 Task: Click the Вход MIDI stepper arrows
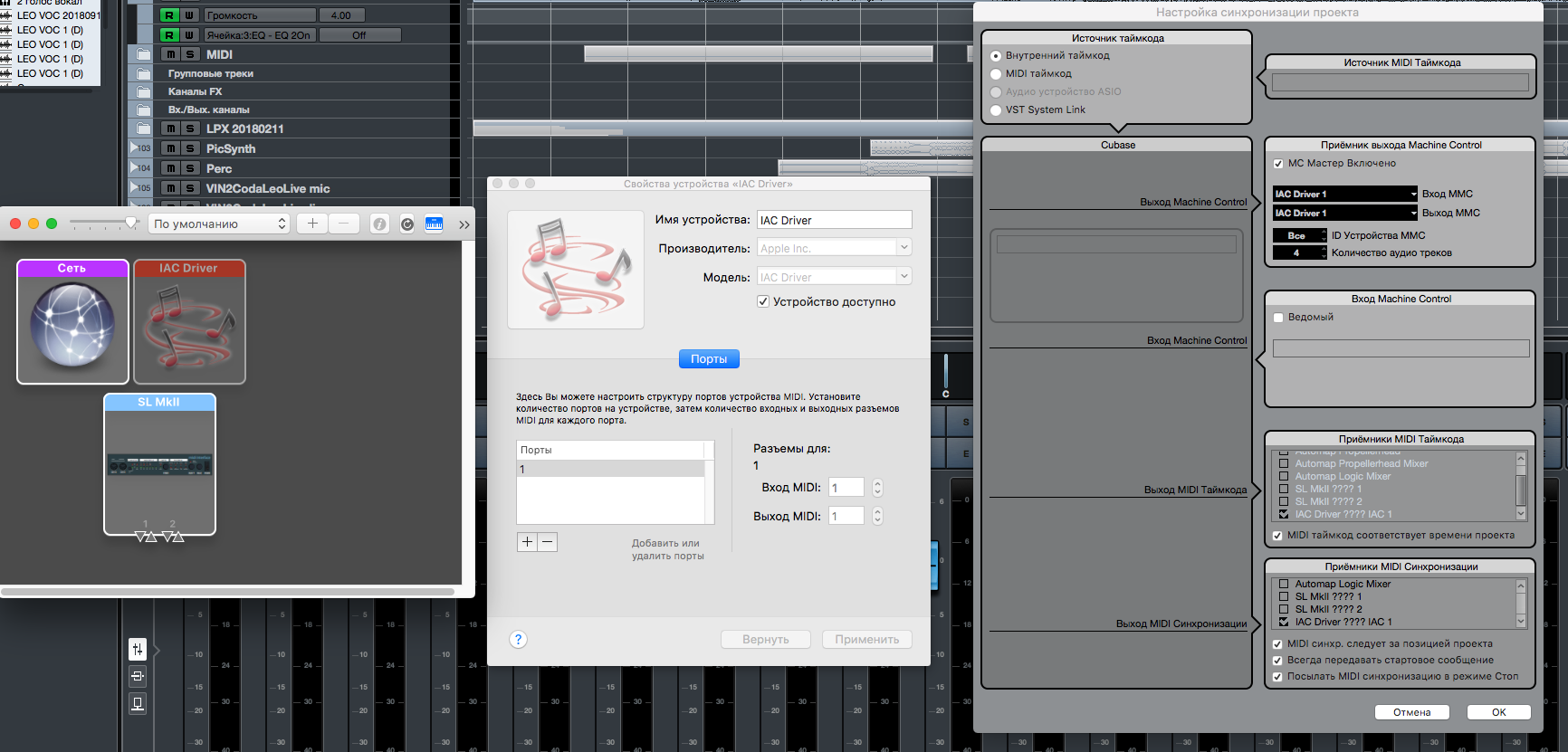pyautogui.click(x=877, y=488)
